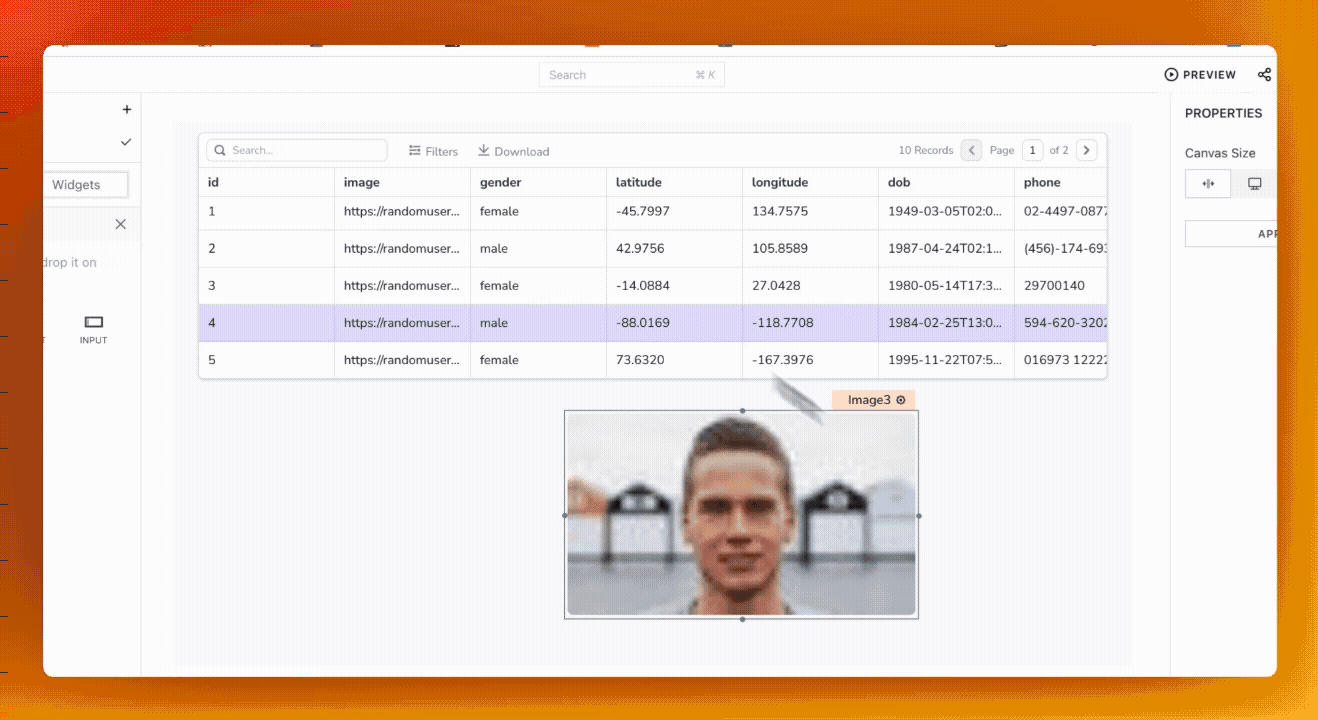Close the widget drop hint with the X
The width and height of the screenshot is (1318, 720).
point(120,224)
